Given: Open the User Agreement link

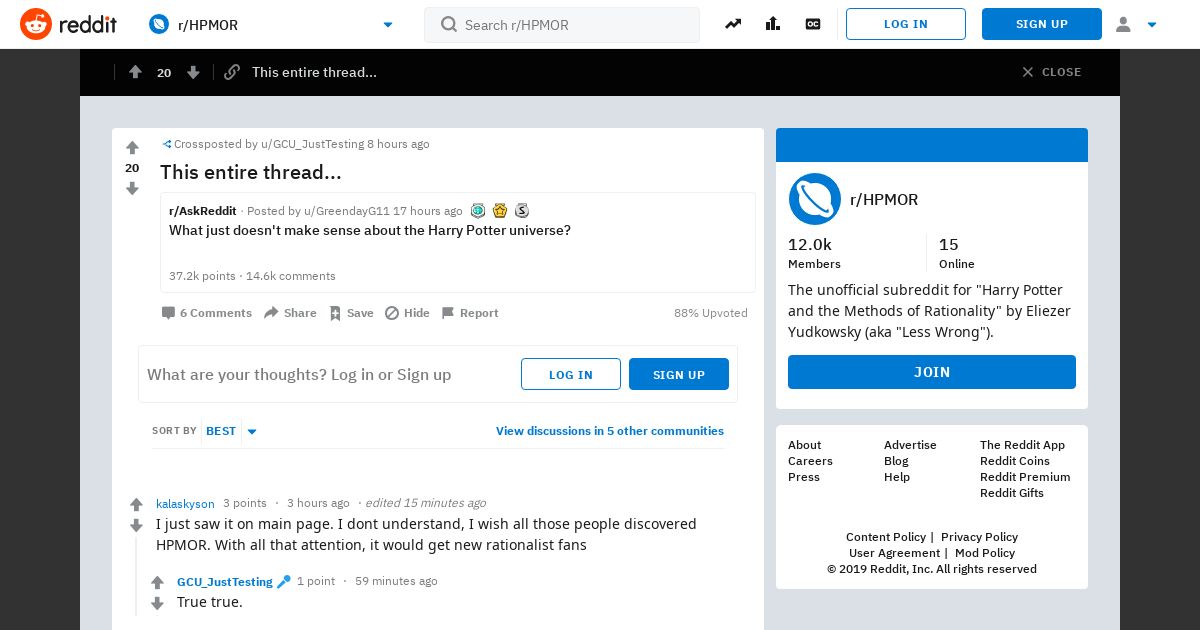Looking at the screenshot, I should point(894,553).
